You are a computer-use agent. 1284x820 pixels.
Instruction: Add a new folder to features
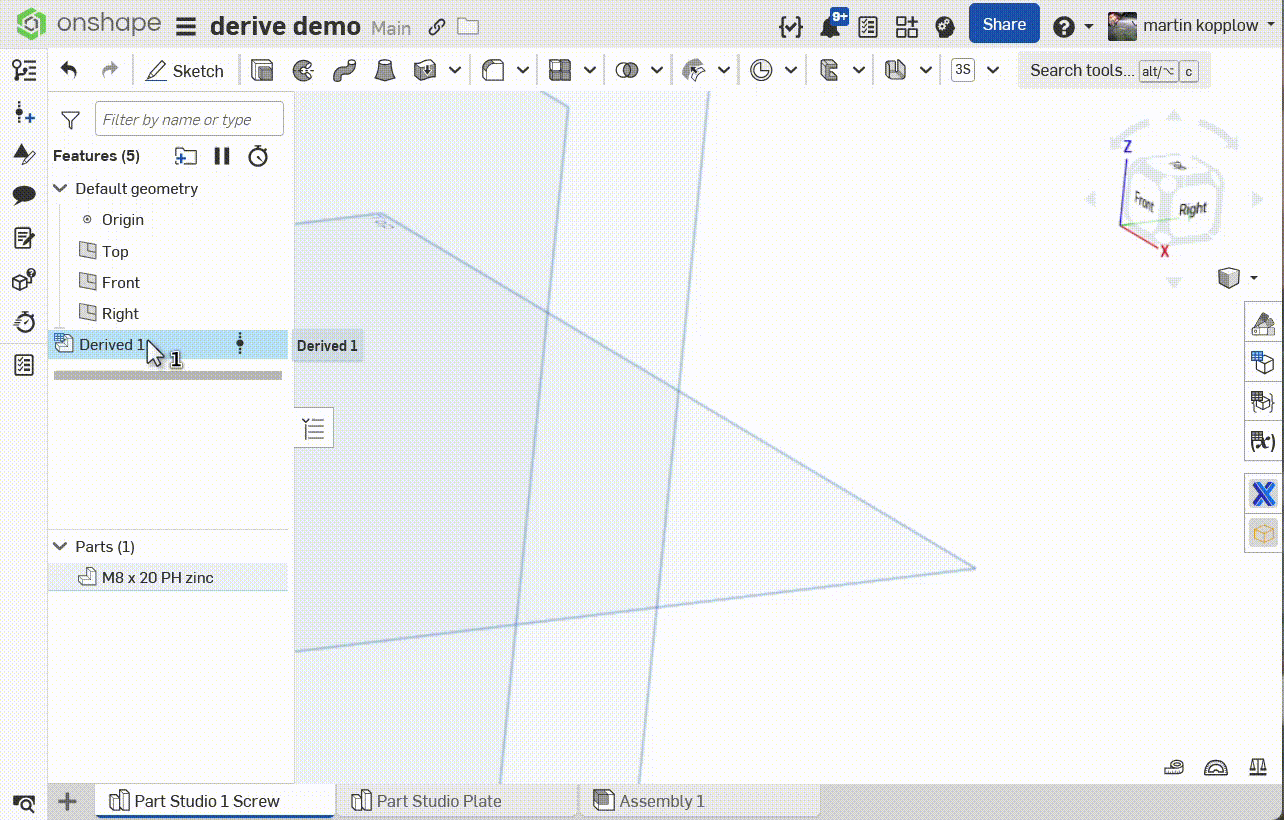[x=185, y=156]
